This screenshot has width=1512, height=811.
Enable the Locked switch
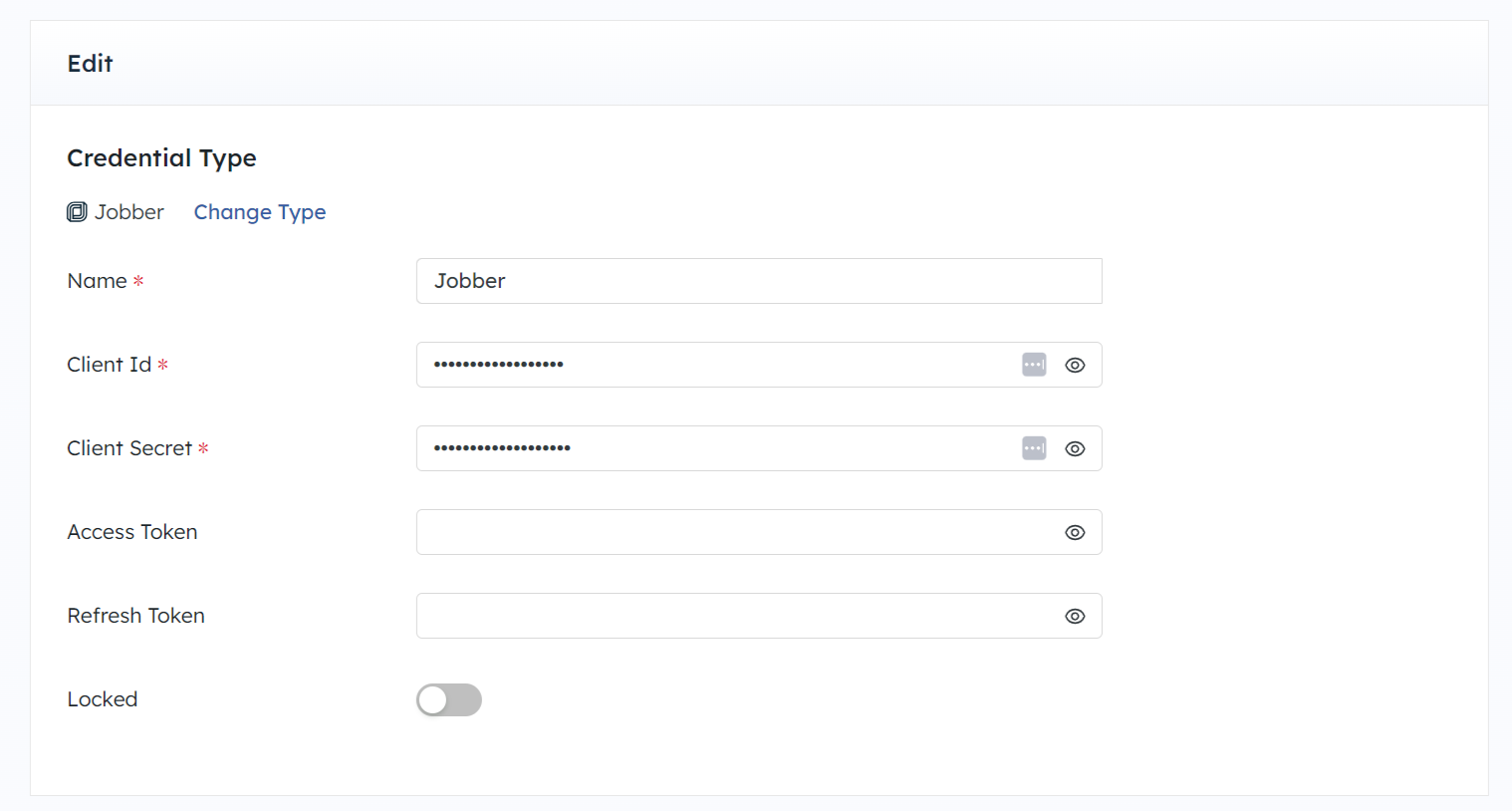[449, 699]
